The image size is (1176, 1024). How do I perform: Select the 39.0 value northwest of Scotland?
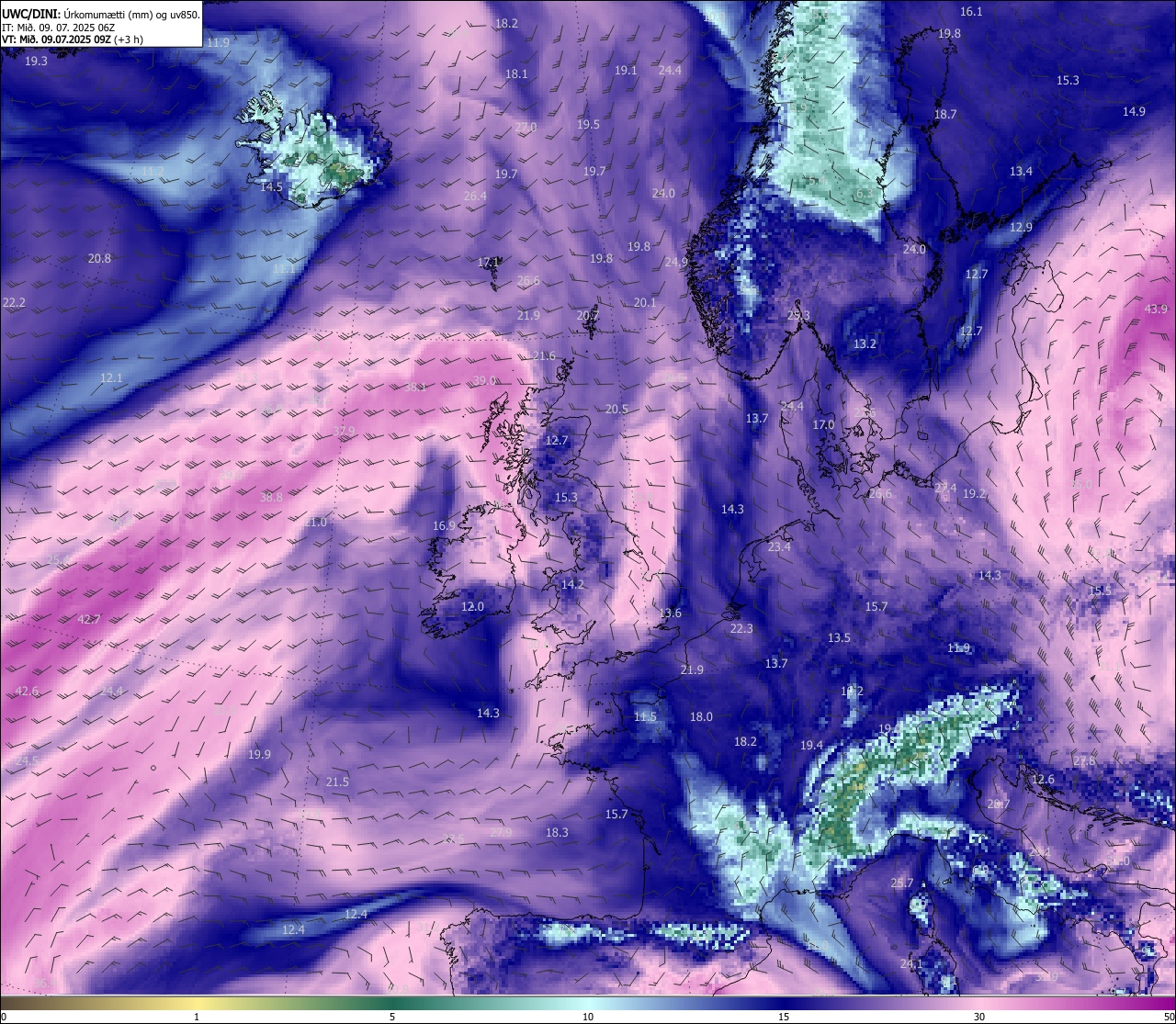tap(485, 381)
